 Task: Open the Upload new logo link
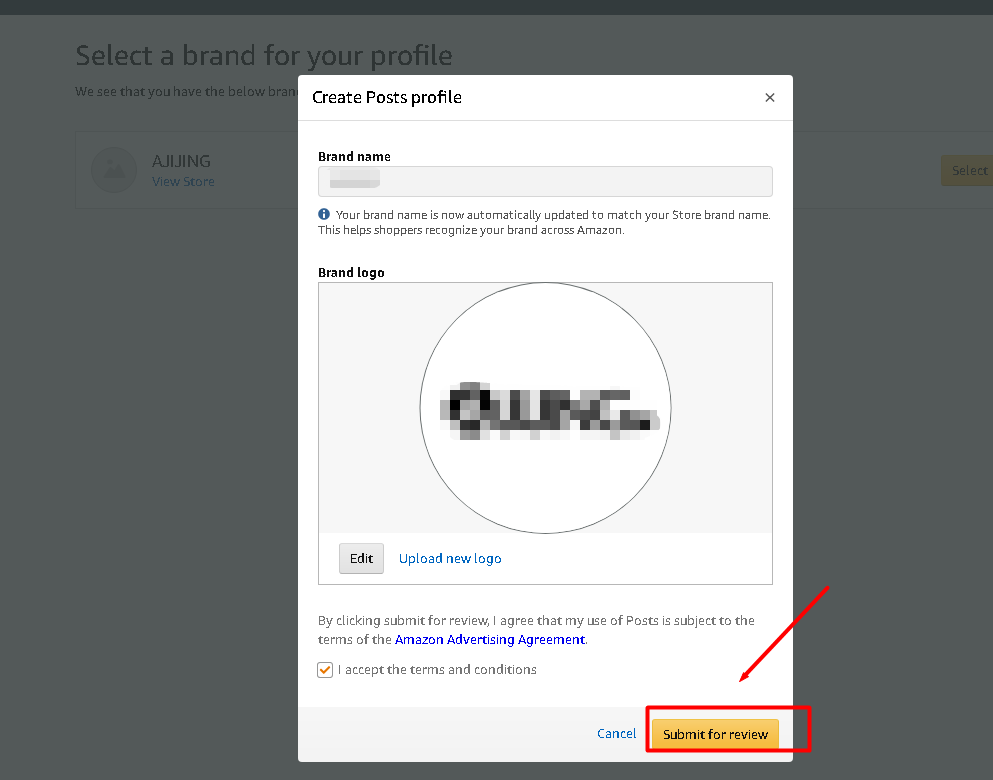click(450, 558)
